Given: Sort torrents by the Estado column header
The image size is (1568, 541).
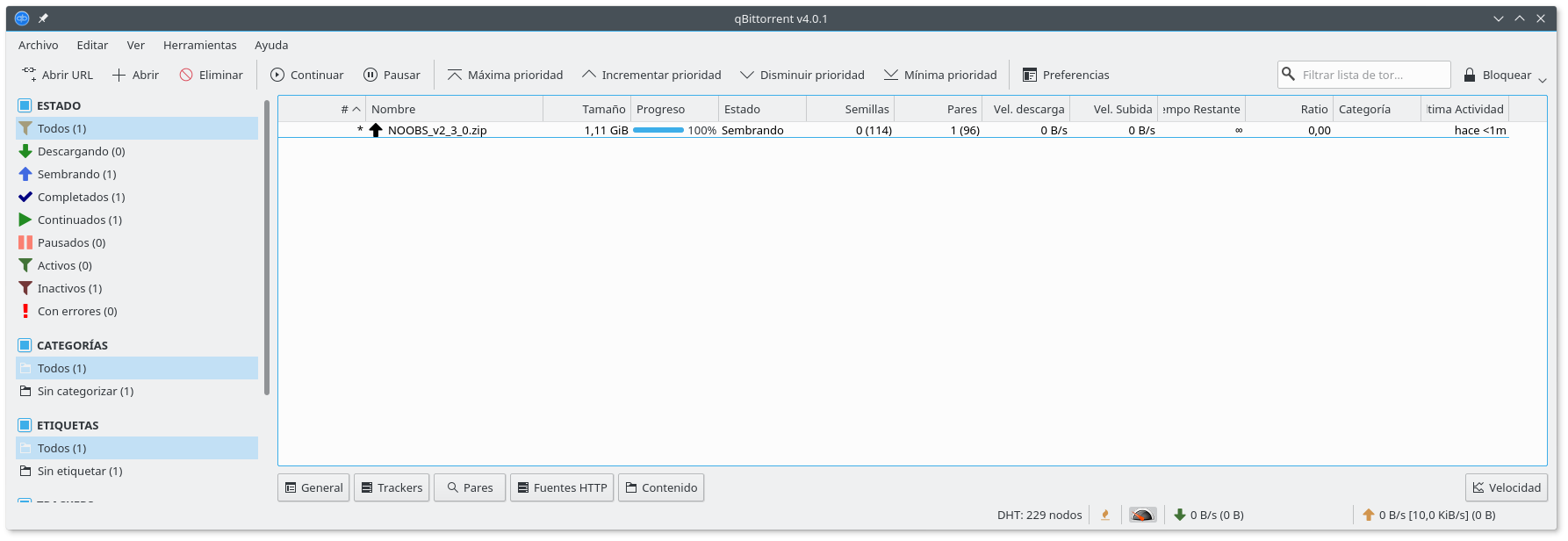Looking at the screenshot, I should click(x=762, y=109).
